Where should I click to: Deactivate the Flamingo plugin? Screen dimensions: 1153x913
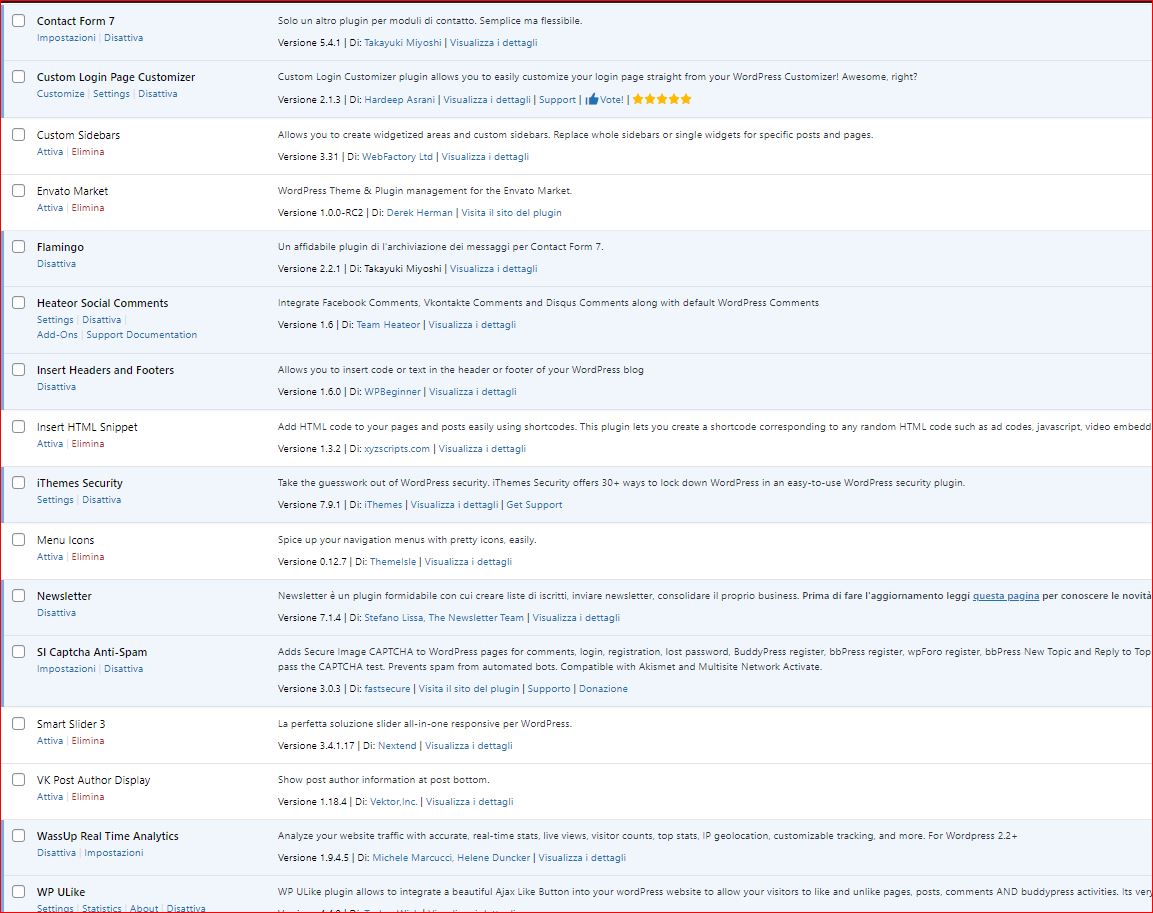[57, 263]
